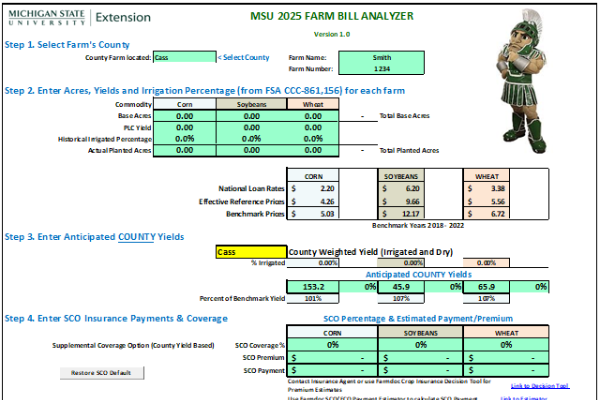Select Wheat Actual Planted Acres cell

313,150
